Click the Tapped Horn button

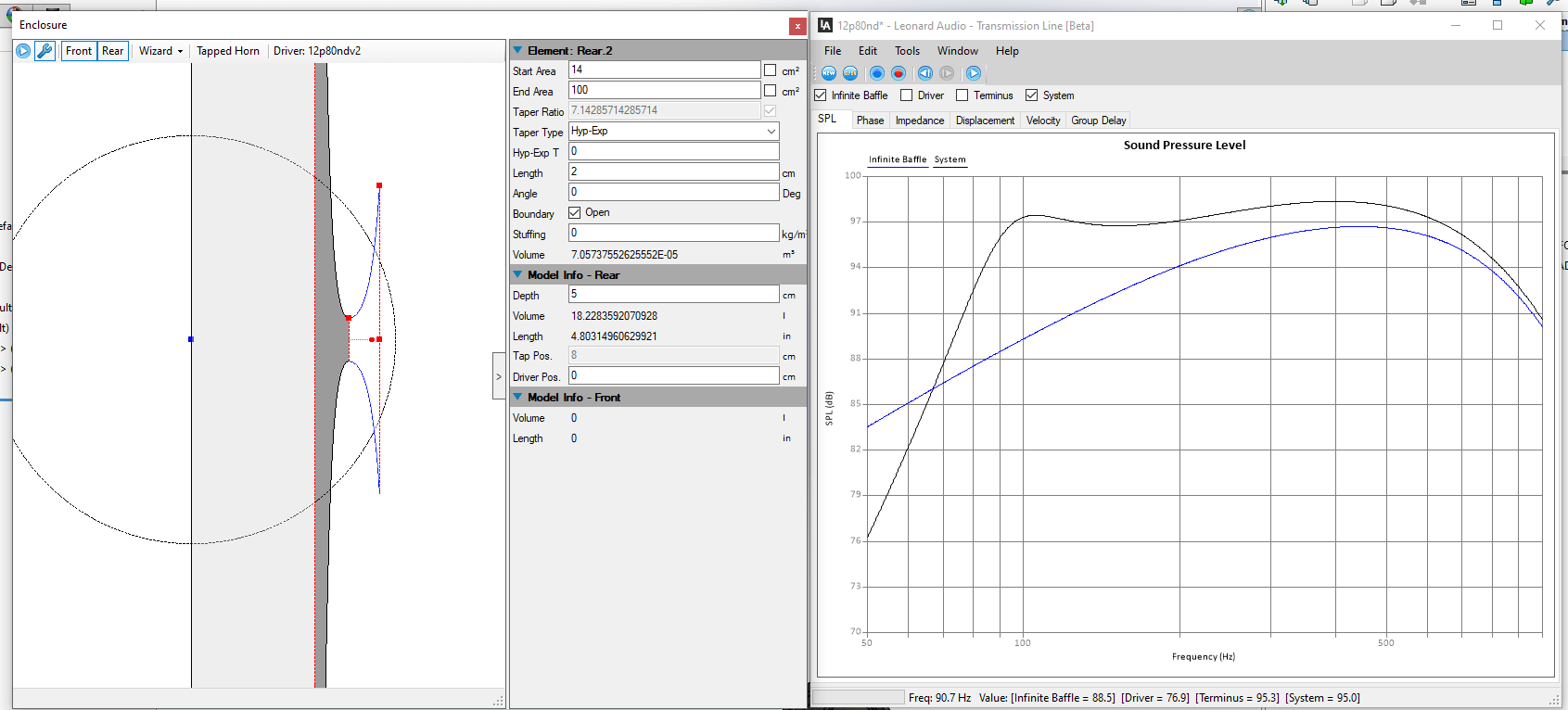click(x=228, y=51)
